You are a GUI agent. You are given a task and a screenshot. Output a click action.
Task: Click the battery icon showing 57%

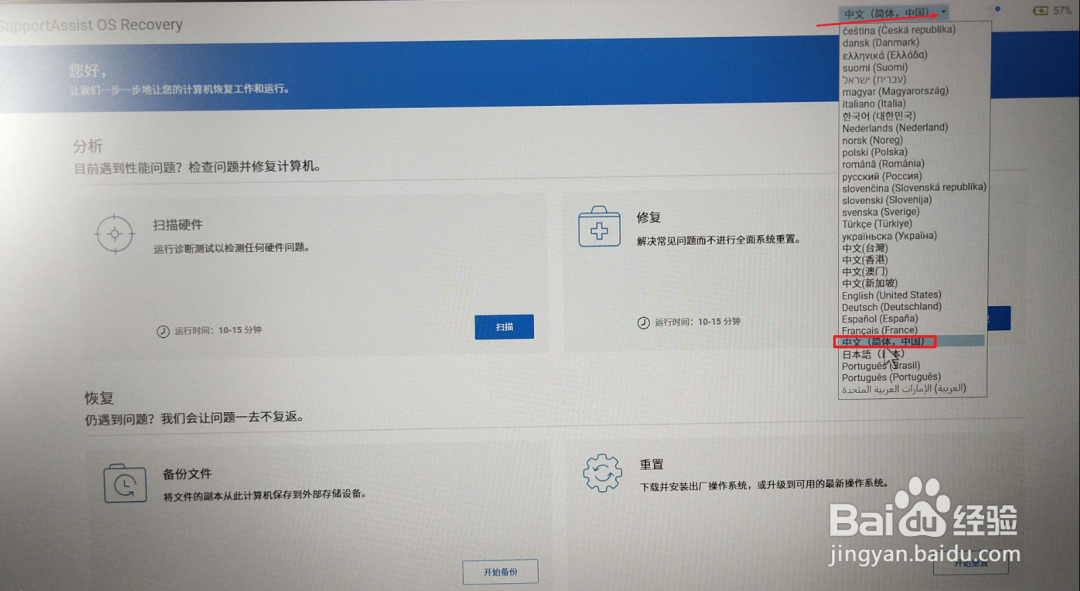pyautogui.click(x=1040, y=11)
